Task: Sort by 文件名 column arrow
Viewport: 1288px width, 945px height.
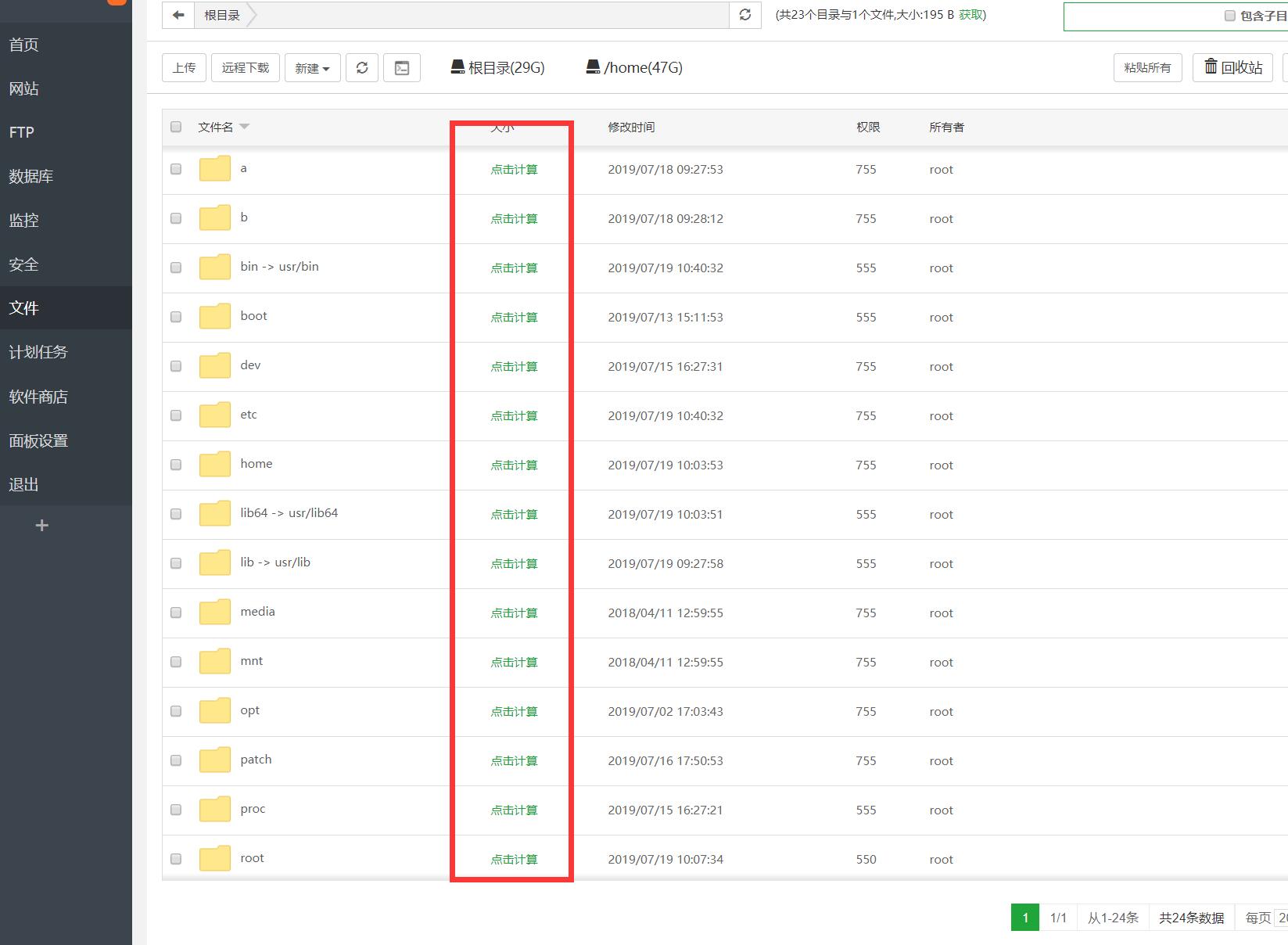Action: 244,127
